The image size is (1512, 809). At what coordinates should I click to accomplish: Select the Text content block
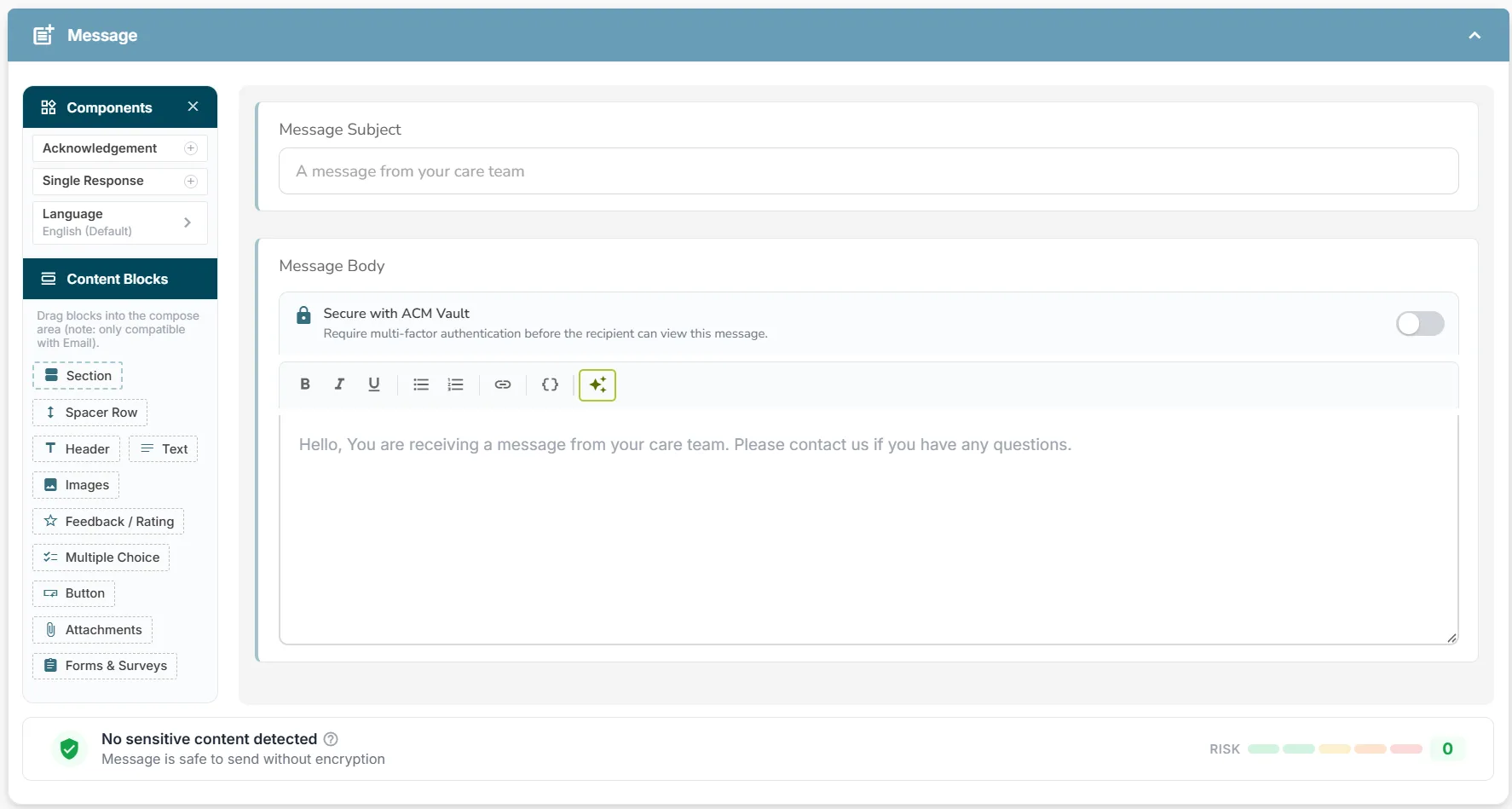point(164,449)
